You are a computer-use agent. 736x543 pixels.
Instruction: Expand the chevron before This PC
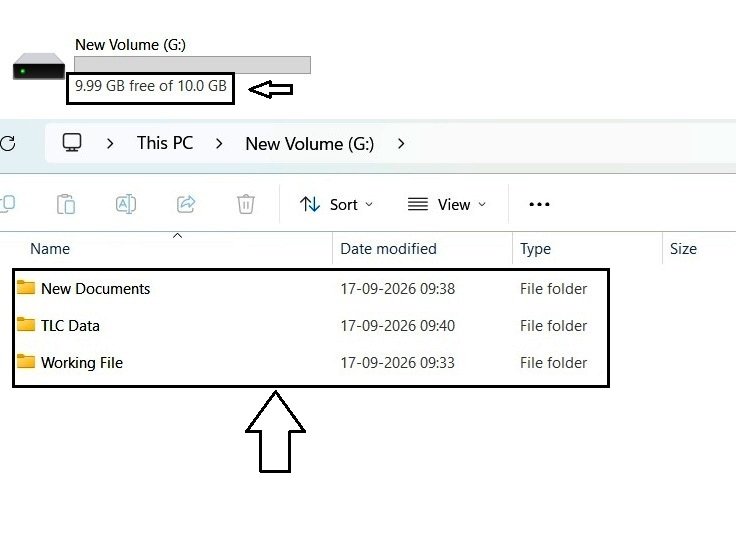pyautogui.click(x=110, y=144)
